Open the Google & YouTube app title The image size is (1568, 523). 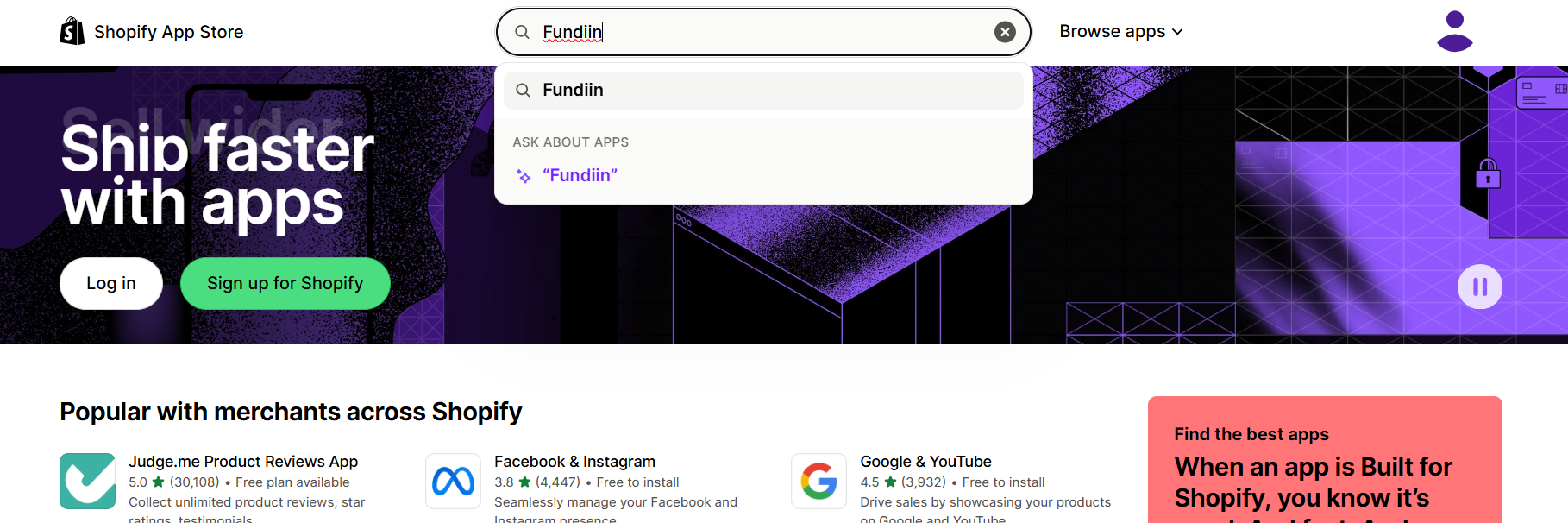tap(925, 462)
